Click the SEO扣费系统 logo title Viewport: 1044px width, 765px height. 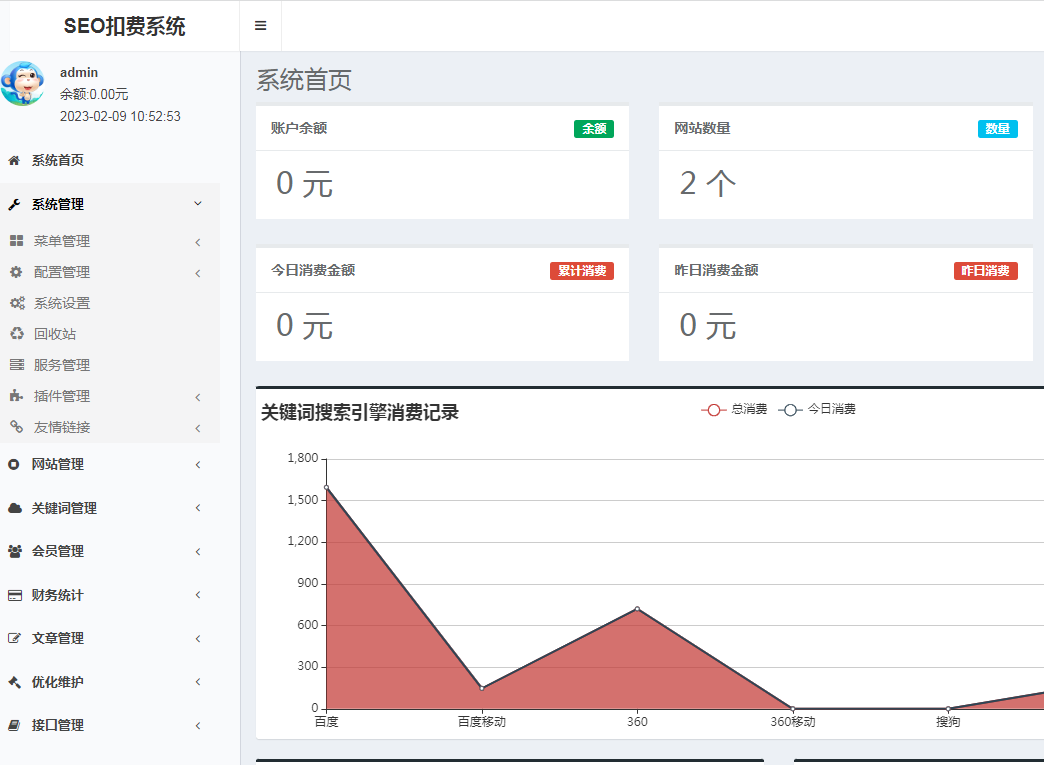click(125, 26)
